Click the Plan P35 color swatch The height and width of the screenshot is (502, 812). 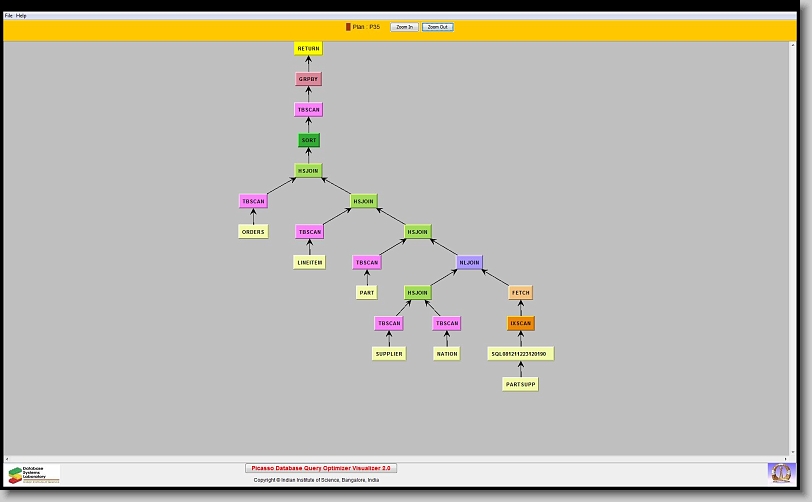click(348, 27)
